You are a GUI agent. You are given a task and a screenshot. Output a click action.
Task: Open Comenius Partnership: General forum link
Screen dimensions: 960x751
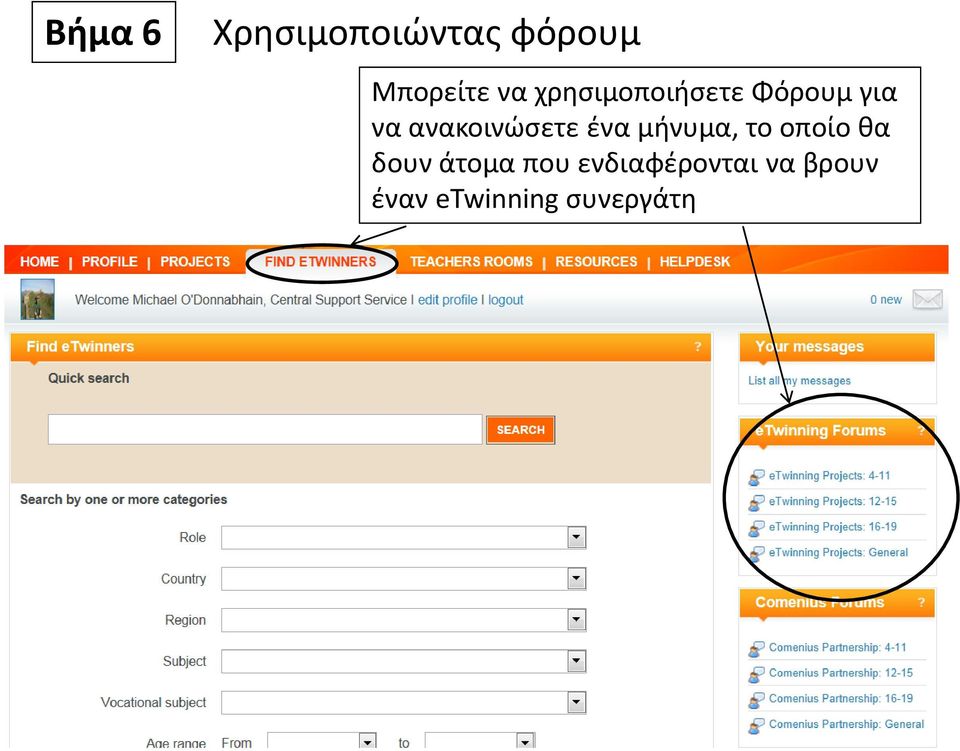click(846, 724)
